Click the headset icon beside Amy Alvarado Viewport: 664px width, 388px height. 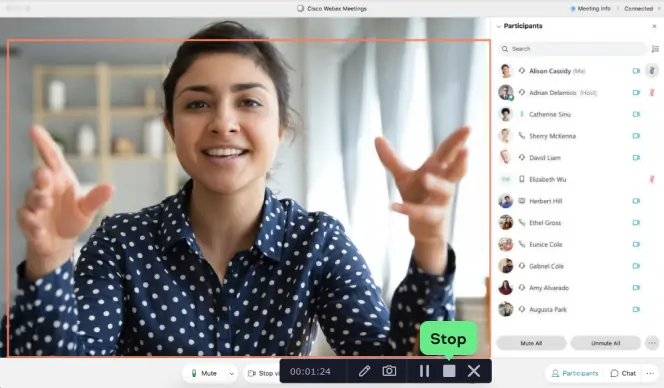click(x=522, y=287)
